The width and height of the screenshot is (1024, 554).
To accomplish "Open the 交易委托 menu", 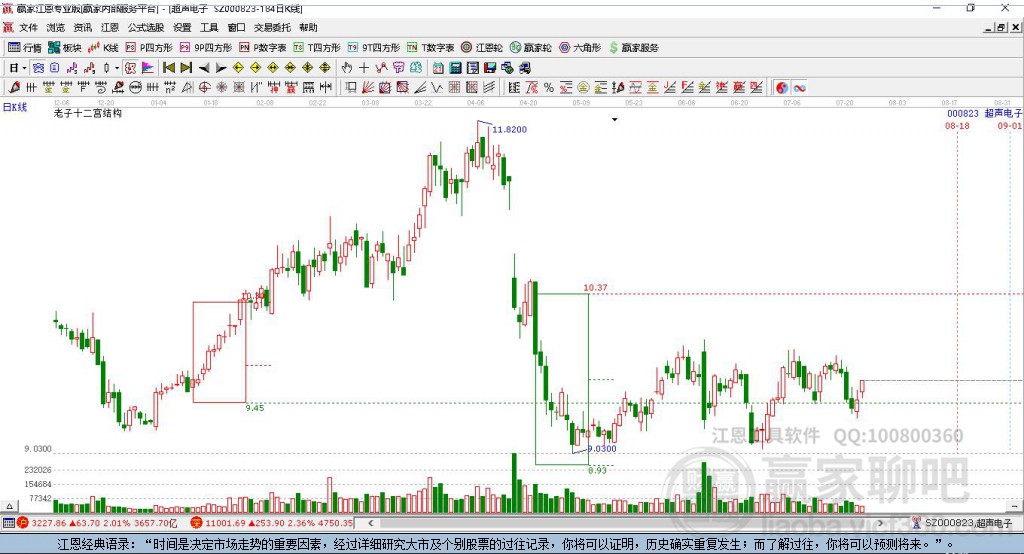I will 272,27.
